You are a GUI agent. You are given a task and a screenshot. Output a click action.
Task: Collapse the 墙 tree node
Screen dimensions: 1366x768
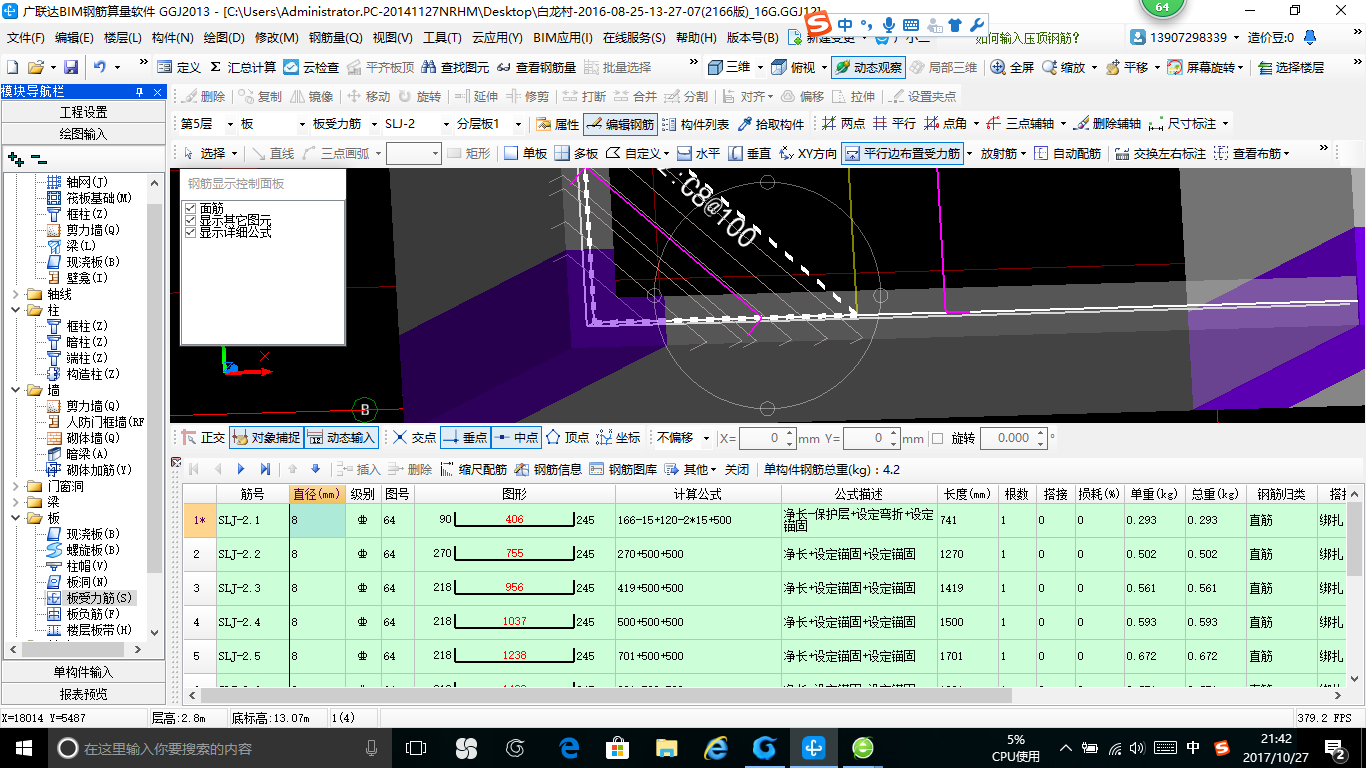pyautogui.click(x=15, y=390)
